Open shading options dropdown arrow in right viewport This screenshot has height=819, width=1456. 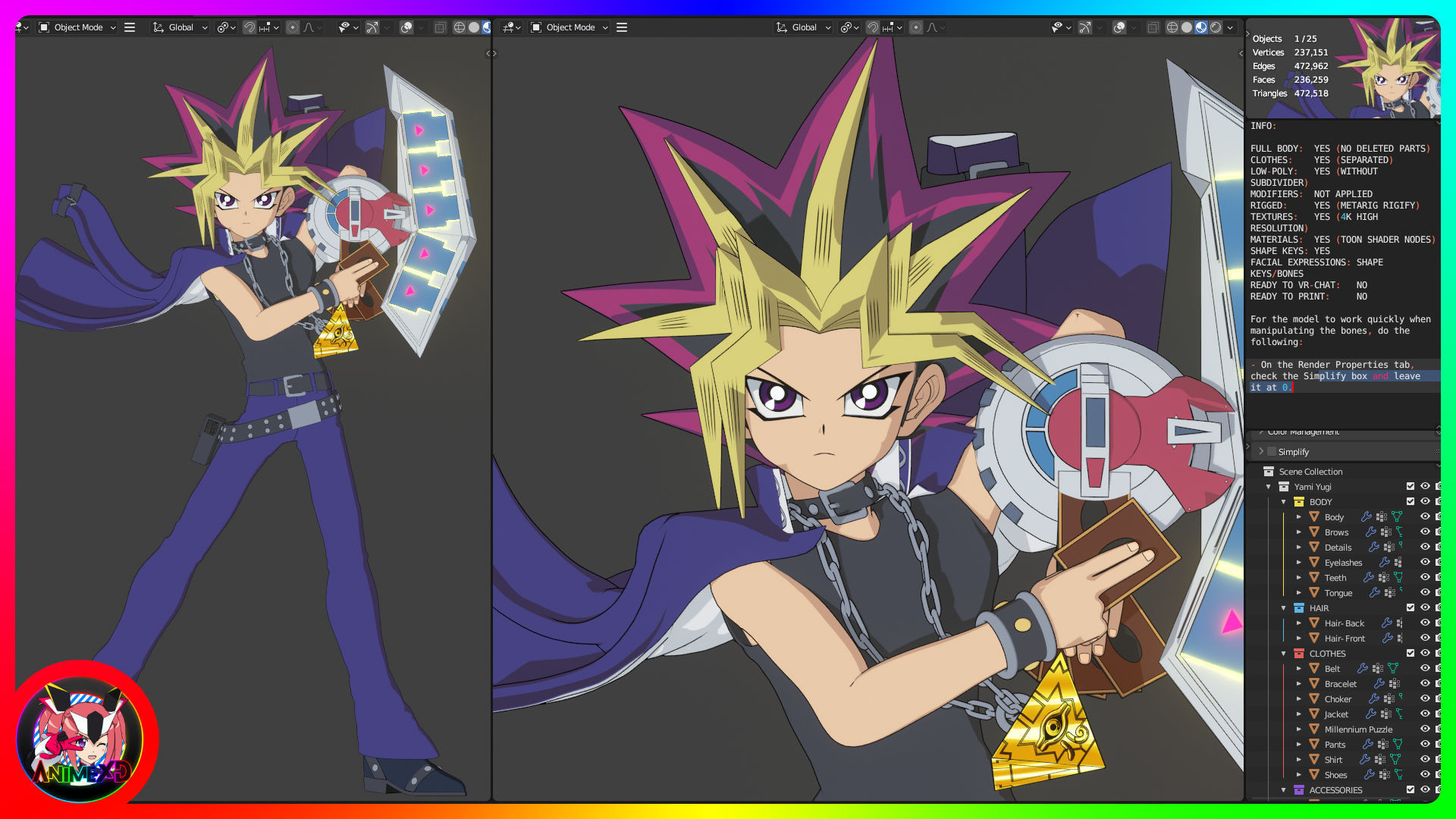pos(1230,27)
